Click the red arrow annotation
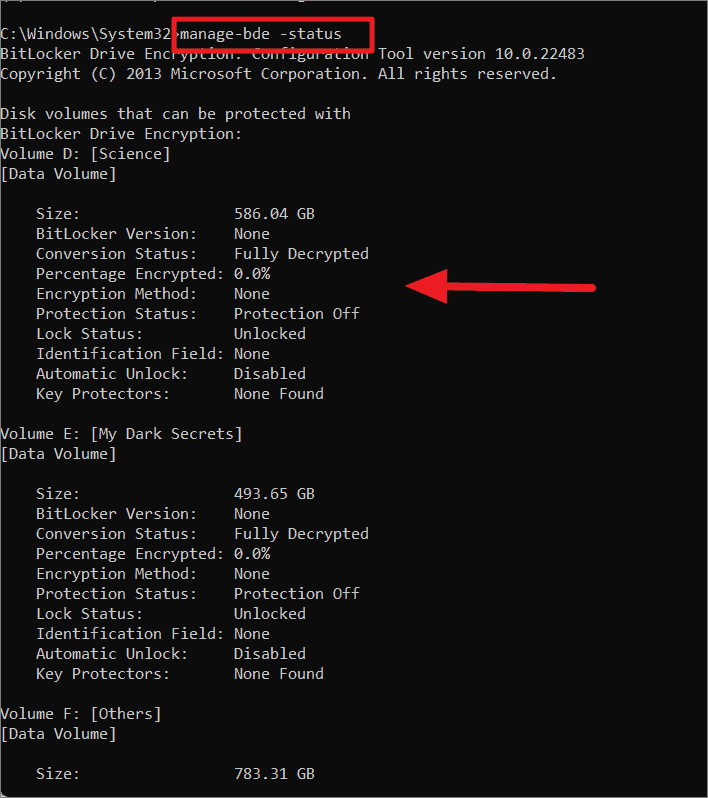 (500, 287)
